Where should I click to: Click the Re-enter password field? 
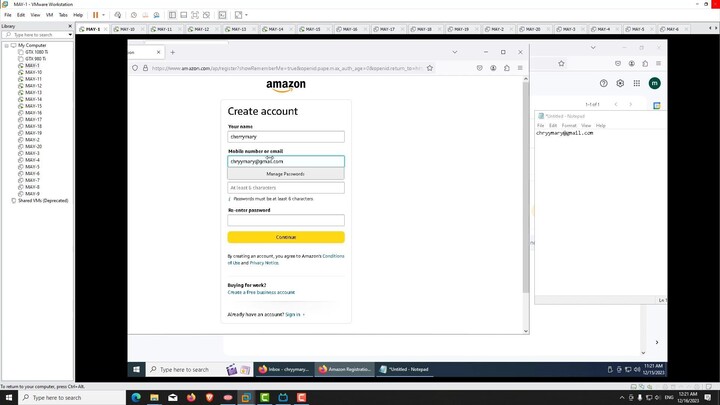coord(286,220)
